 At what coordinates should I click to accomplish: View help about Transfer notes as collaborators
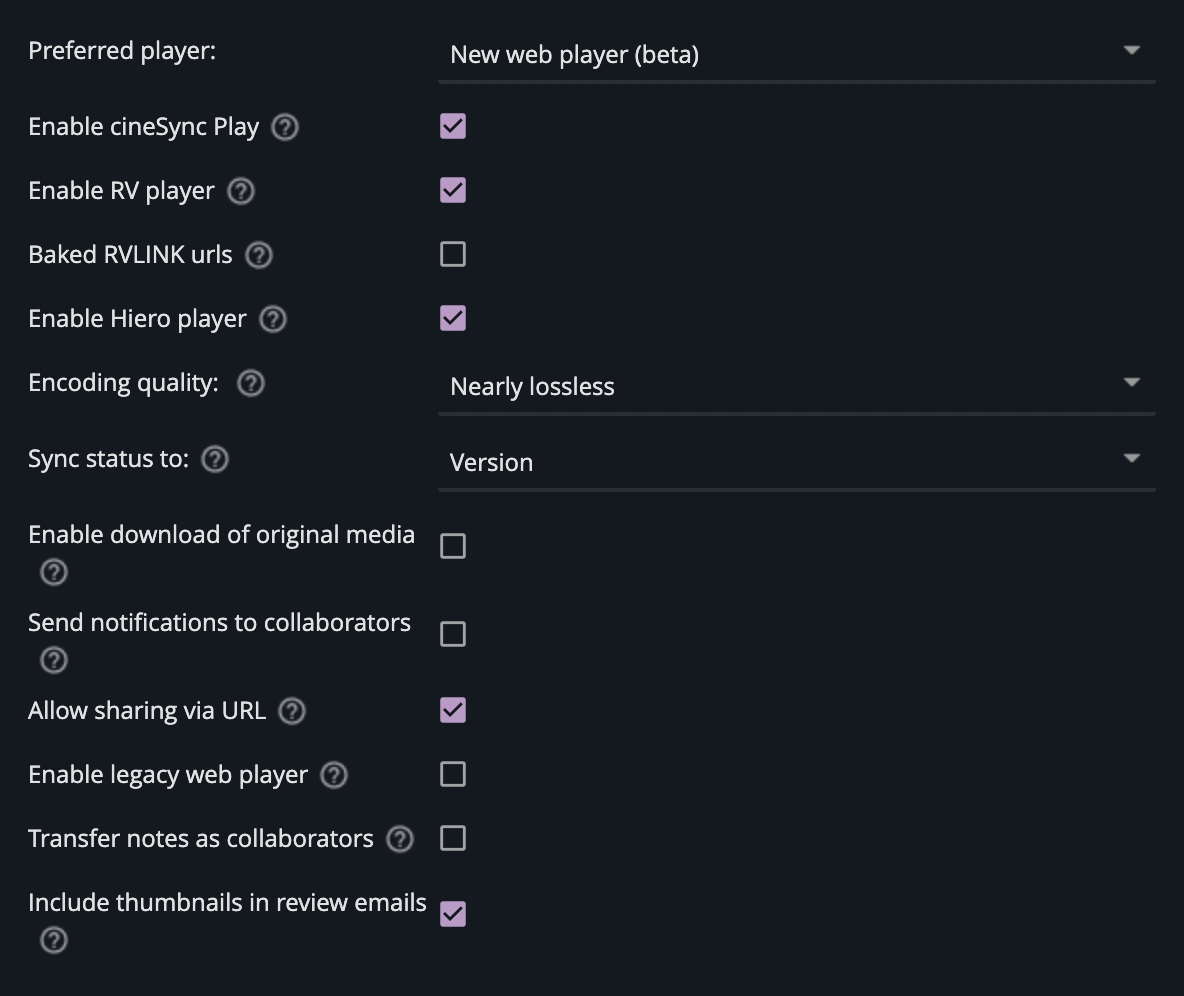[x=399, y=838]
